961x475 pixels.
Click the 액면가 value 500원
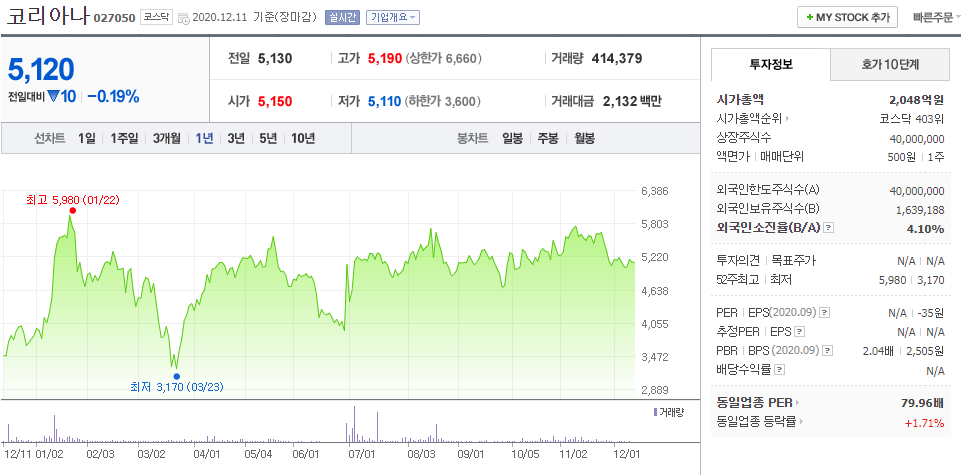click(902, 157)
